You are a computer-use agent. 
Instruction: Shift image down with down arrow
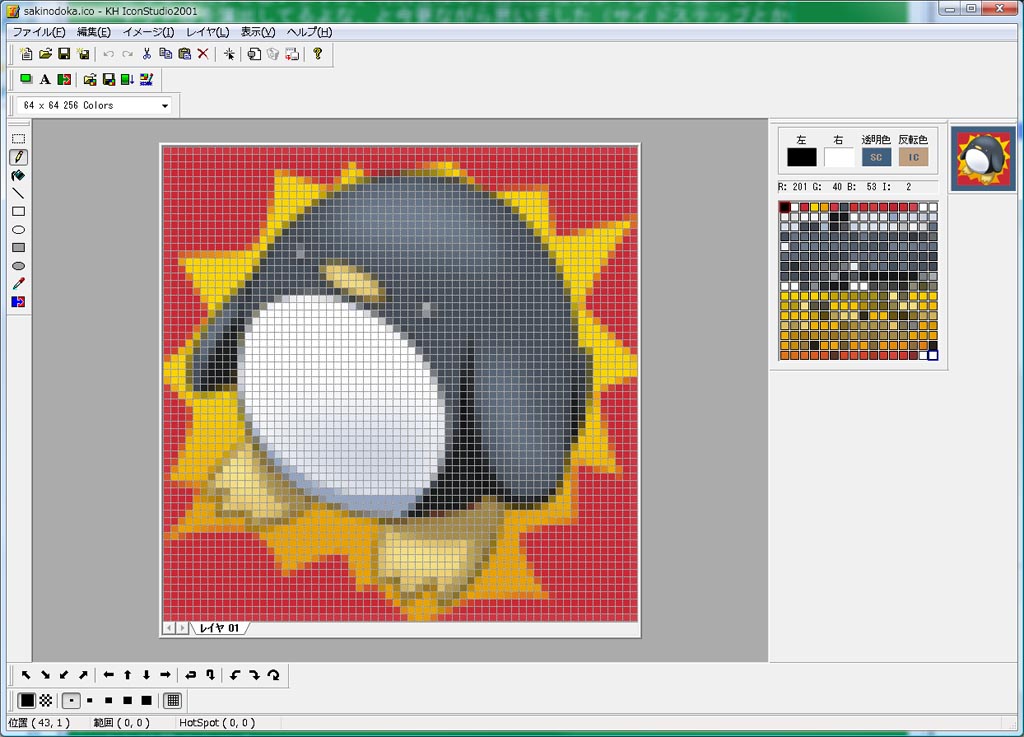click(147, 675)
